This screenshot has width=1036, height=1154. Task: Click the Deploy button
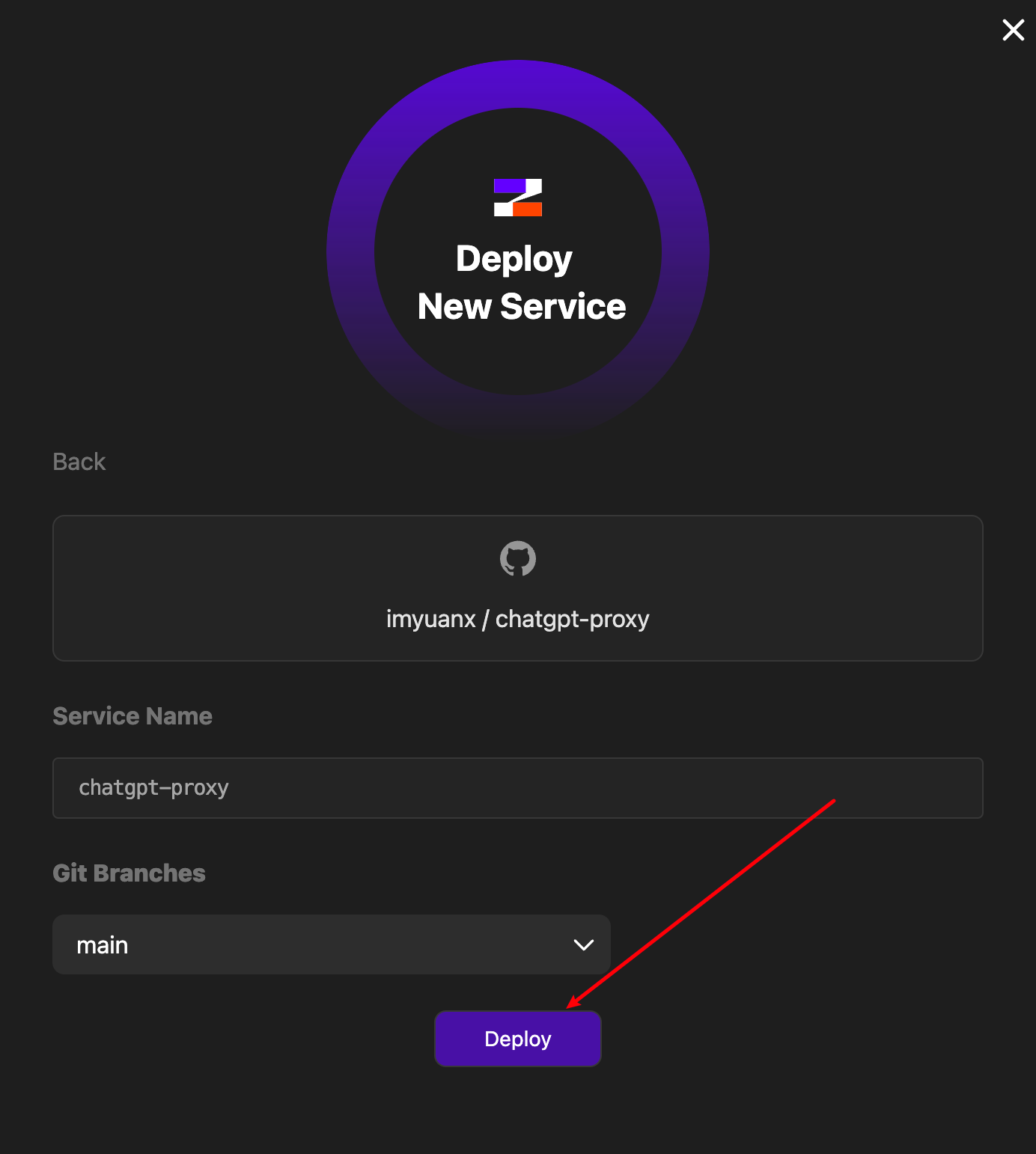pyautogui.click(x=518, y=1039)
